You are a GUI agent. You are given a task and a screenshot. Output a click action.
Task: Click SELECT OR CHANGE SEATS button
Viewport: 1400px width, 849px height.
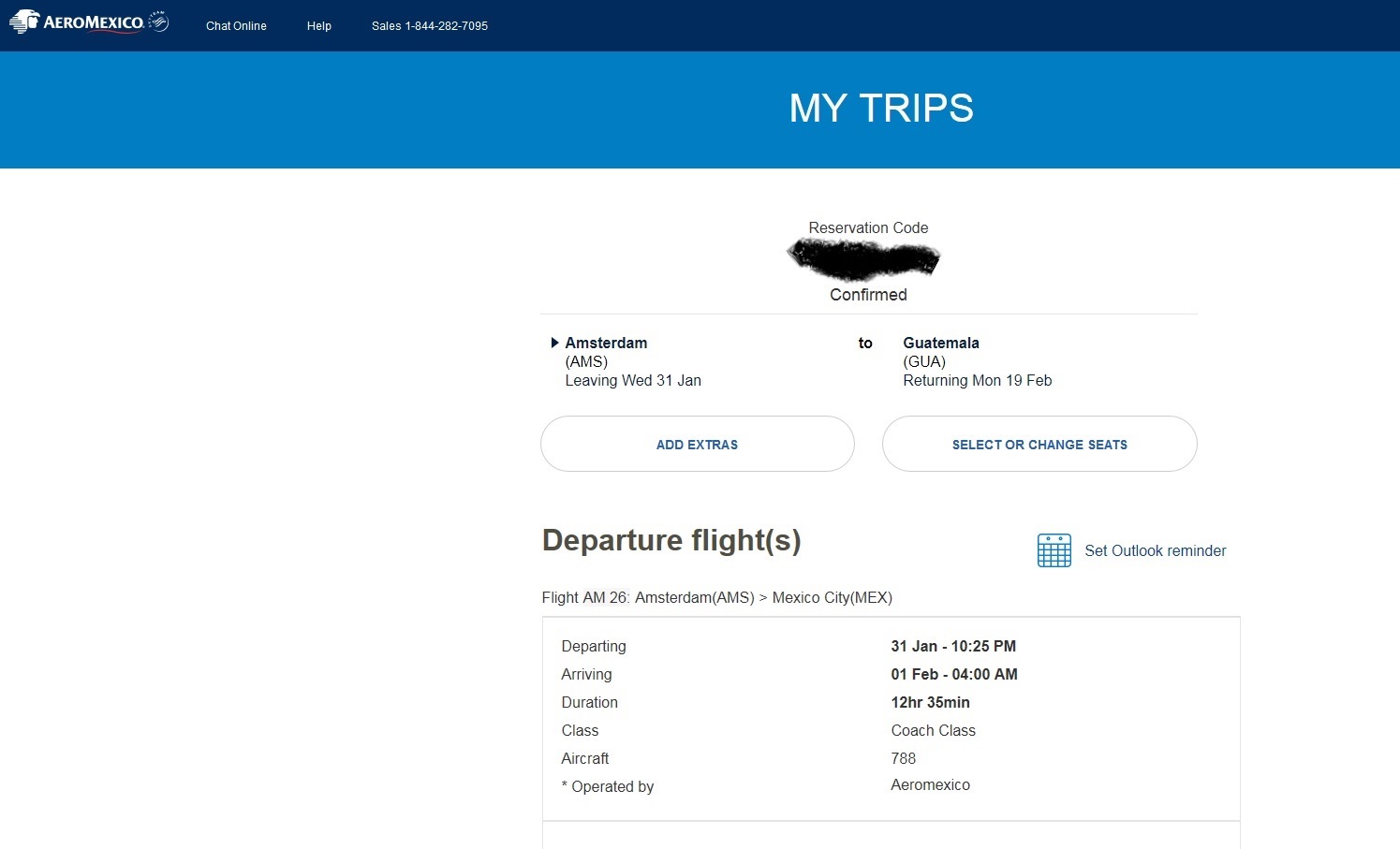coord(1039,444)
